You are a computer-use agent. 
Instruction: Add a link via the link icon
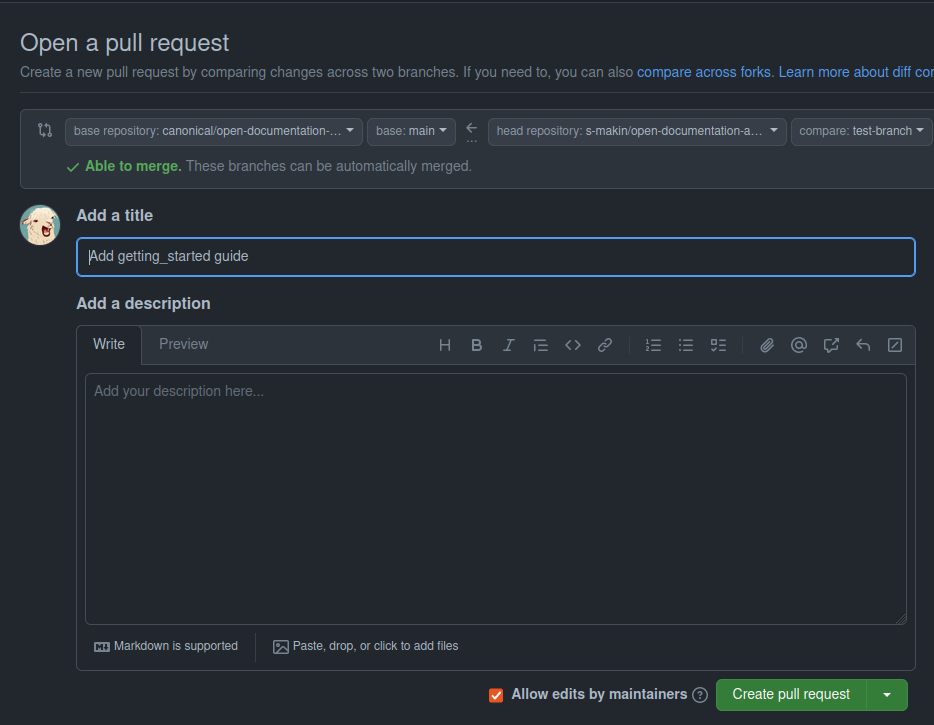pos(605,345)
